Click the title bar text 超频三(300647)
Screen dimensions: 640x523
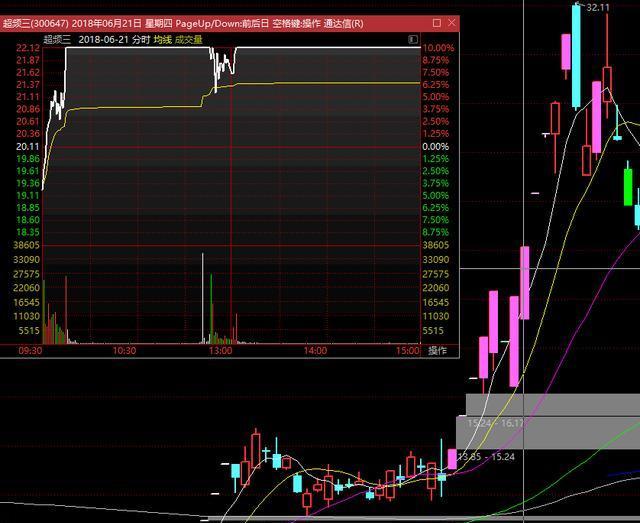pyautogui.click(x=36, y=23)
